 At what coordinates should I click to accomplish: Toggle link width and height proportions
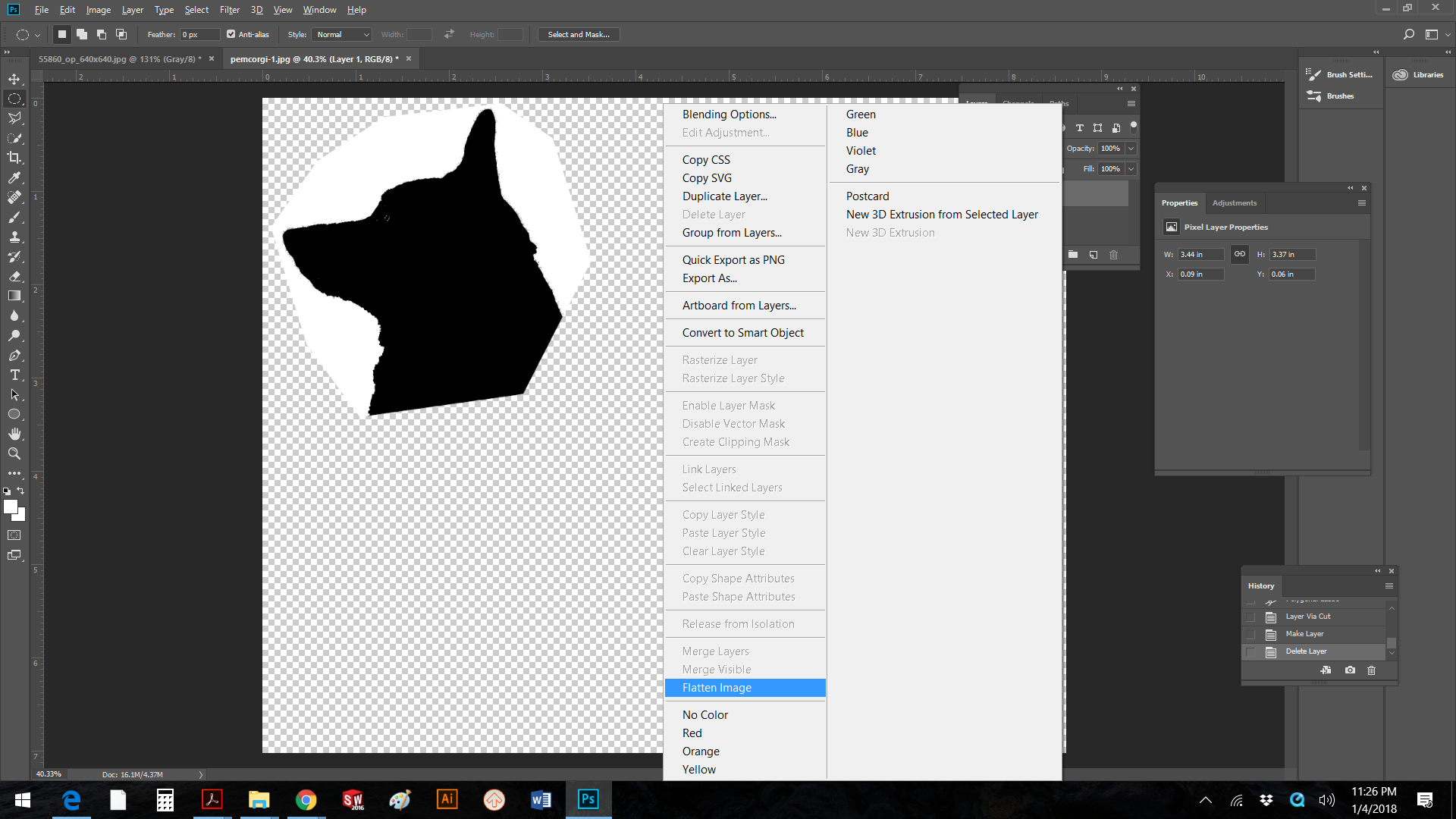(x=1240, y=254)
